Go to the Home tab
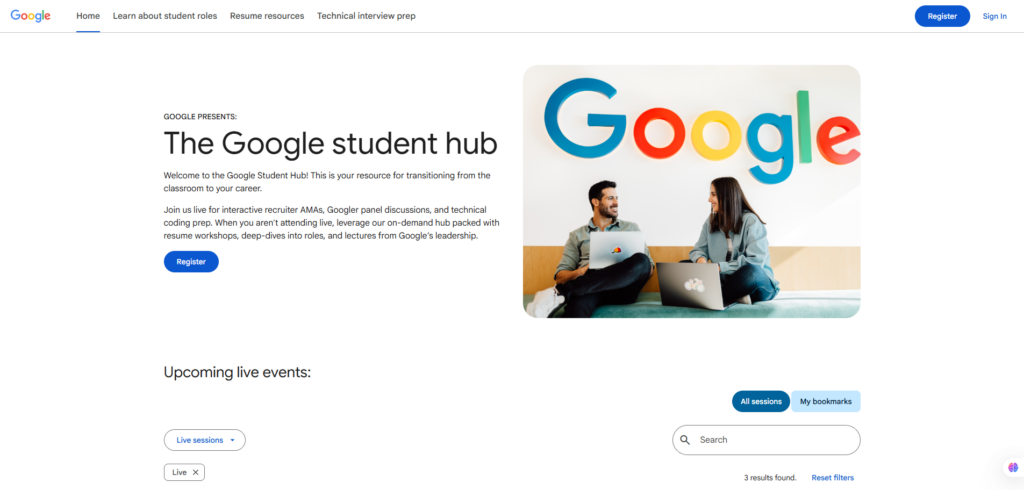This screenshot has height=490, width=1024. [x=88, y=16]
